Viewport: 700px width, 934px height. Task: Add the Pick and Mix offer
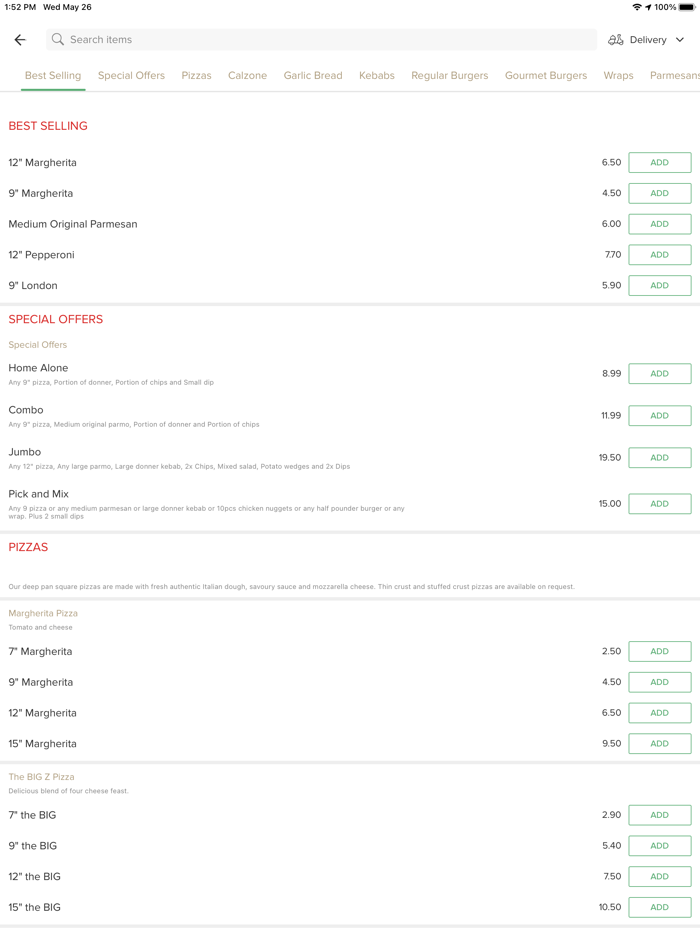tap(659, 504)
